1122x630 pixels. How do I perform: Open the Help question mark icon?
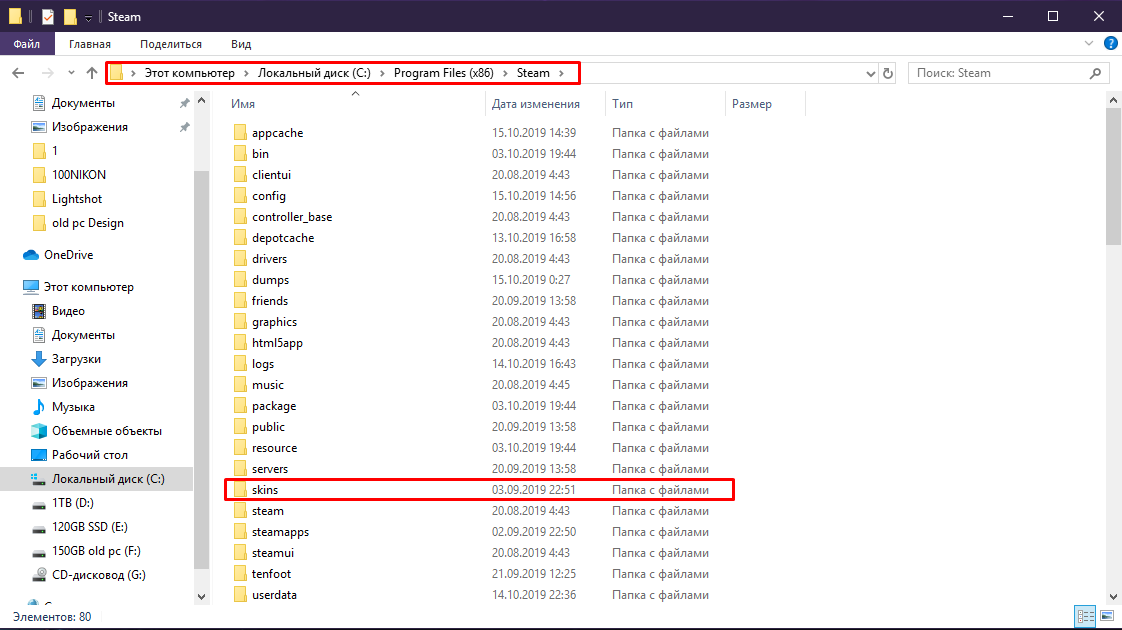(1111, 44)
